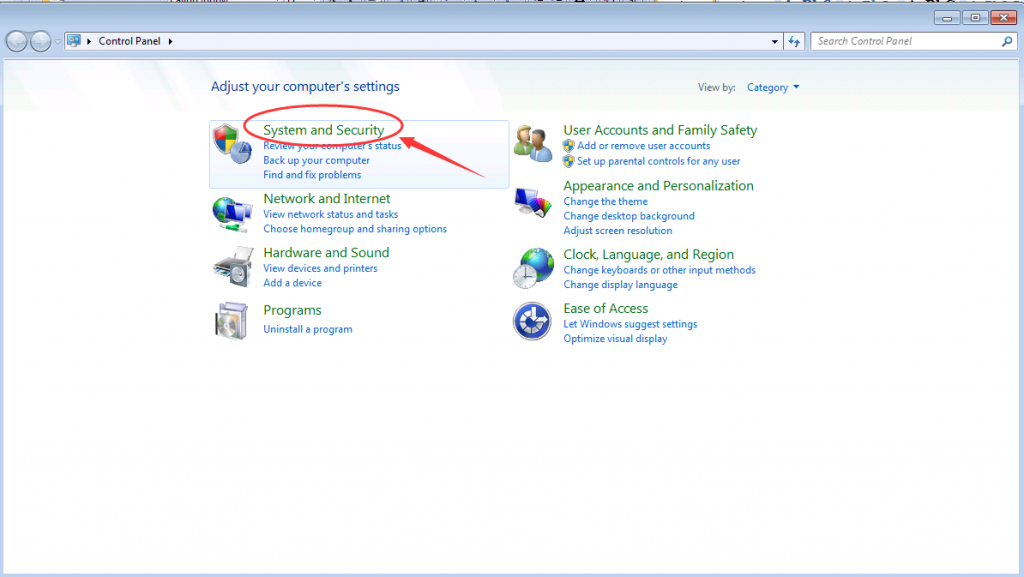This screenshot has height=577, width=1024.
Task: Open the Programs disc box icon
Action: pyautogui.click(x=231, y=320)
